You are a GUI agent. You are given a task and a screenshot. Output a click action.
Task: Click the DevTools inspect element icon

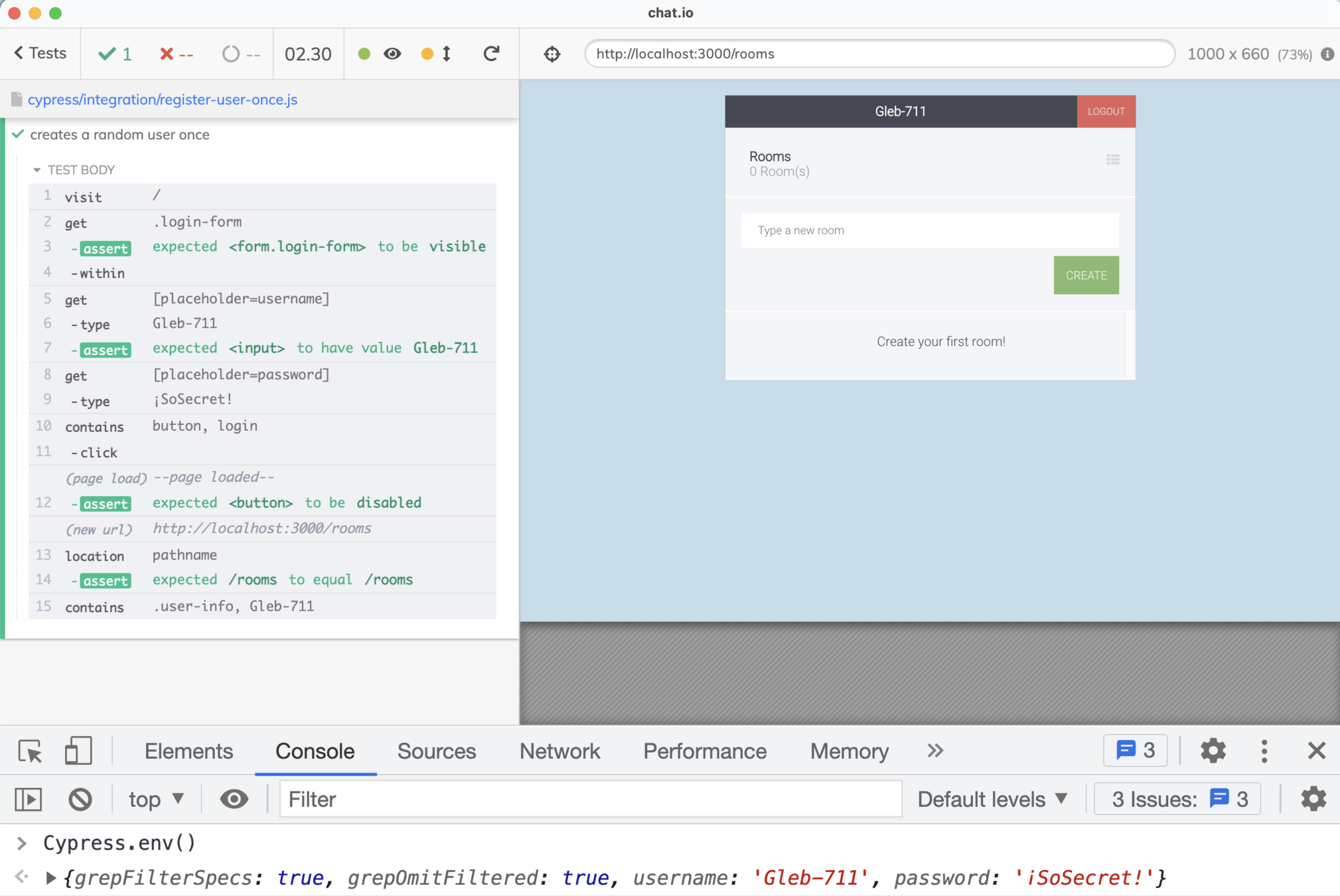(x=30, y=751)
